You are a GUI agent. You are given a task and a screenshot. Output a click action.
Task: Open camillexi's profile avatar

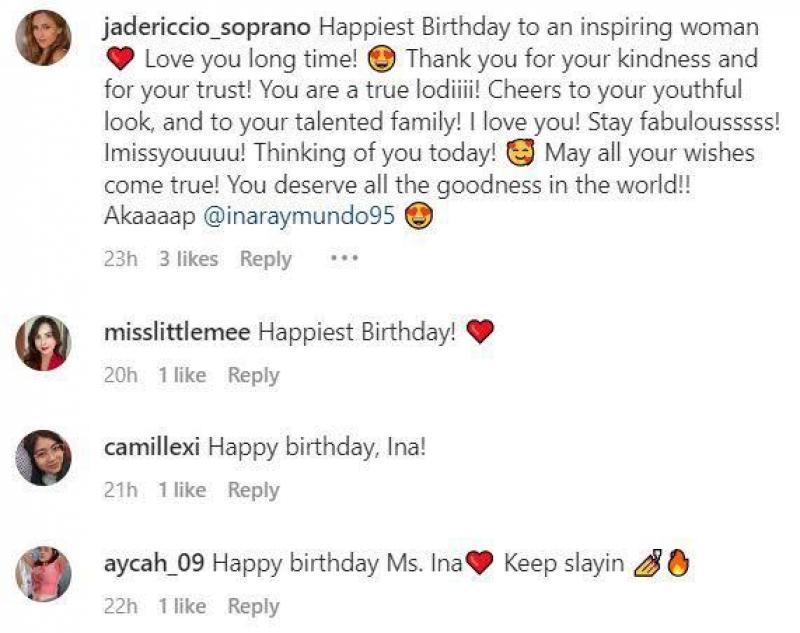pos(43,458)
